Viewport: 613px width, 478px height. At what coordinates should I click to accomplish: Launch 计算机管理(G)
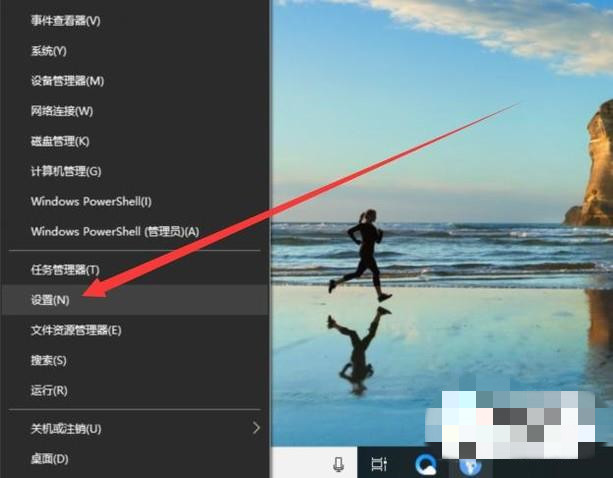point(135,171)
